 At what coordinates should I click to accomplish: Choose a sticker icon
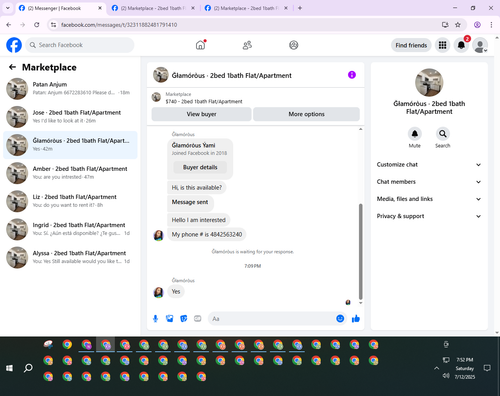pyautogui.click(x=184, y=319)
